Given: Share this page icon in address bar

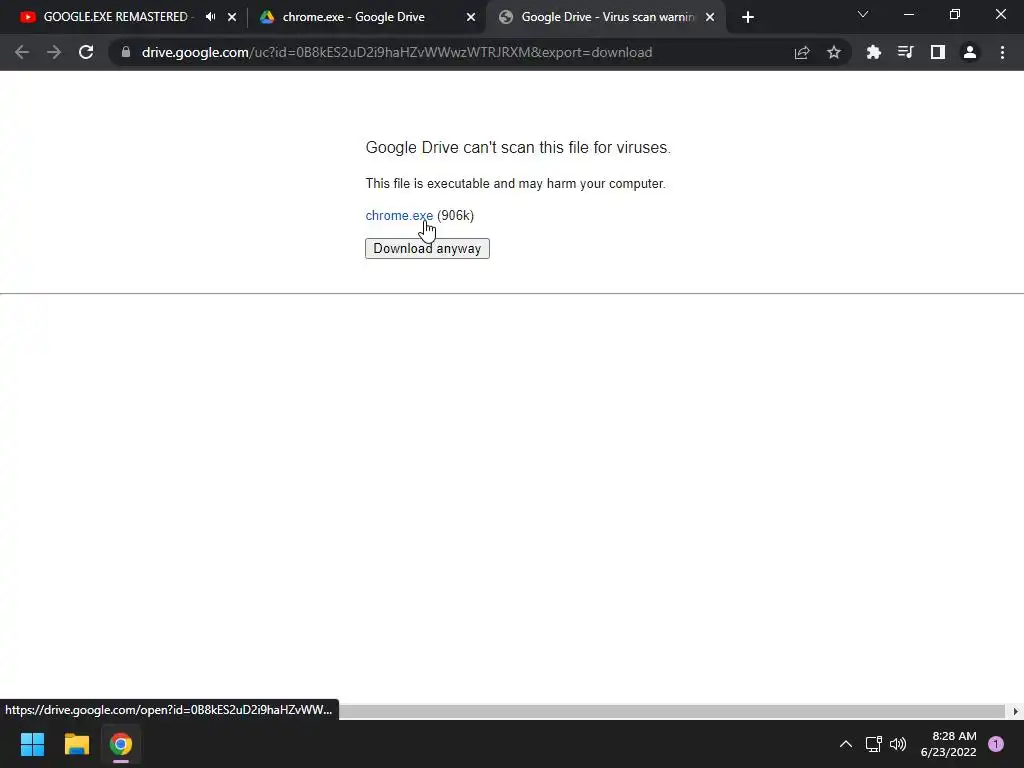Looking at the screenshot, I should (x=802, y=52).
